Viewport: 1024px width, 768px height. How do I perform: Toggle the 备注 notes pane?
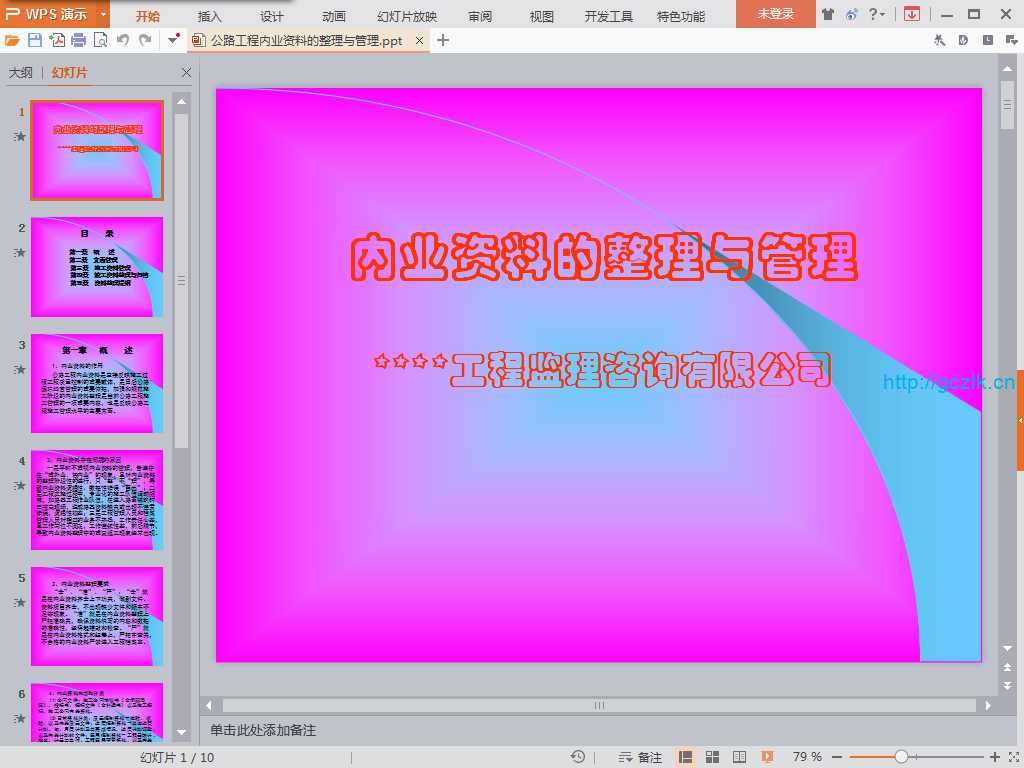641,757
